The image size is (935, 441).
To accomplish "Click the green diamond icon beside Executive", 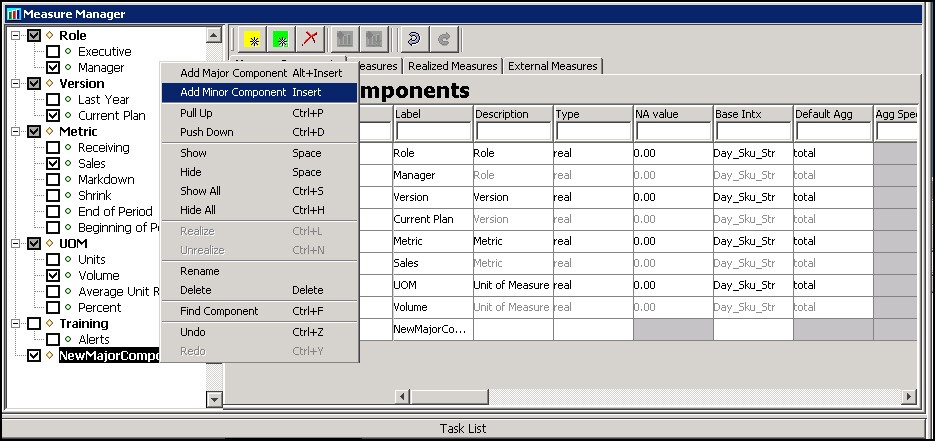I will pyautogui.click(x=69, y=52).
